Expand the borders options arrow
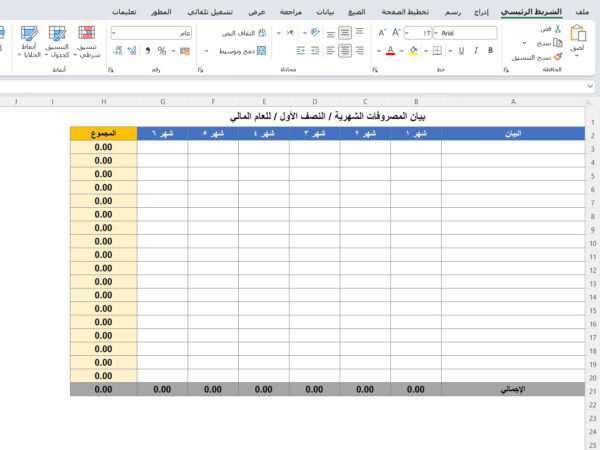The width and height of the screenshot is (600, 450). click(x=426, y=51)
